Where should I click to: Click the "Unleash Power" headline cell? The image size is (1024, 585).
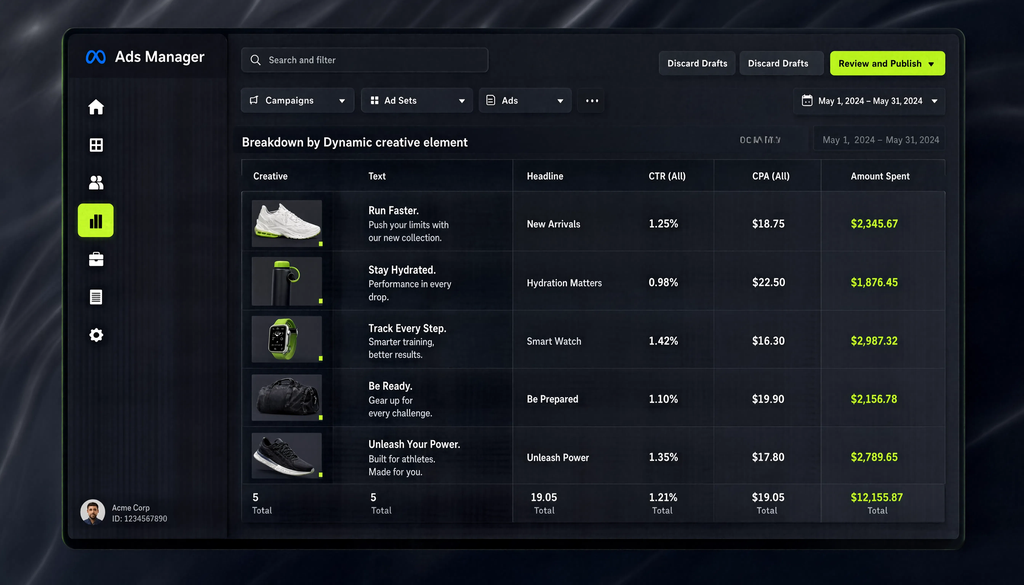click(558, 458)
